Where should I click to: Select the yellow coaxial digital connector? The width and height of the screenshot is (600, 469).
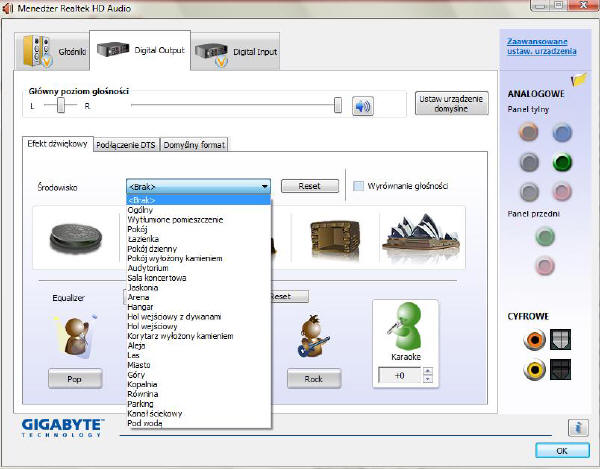pyautogui.click(x=534, y=370)
